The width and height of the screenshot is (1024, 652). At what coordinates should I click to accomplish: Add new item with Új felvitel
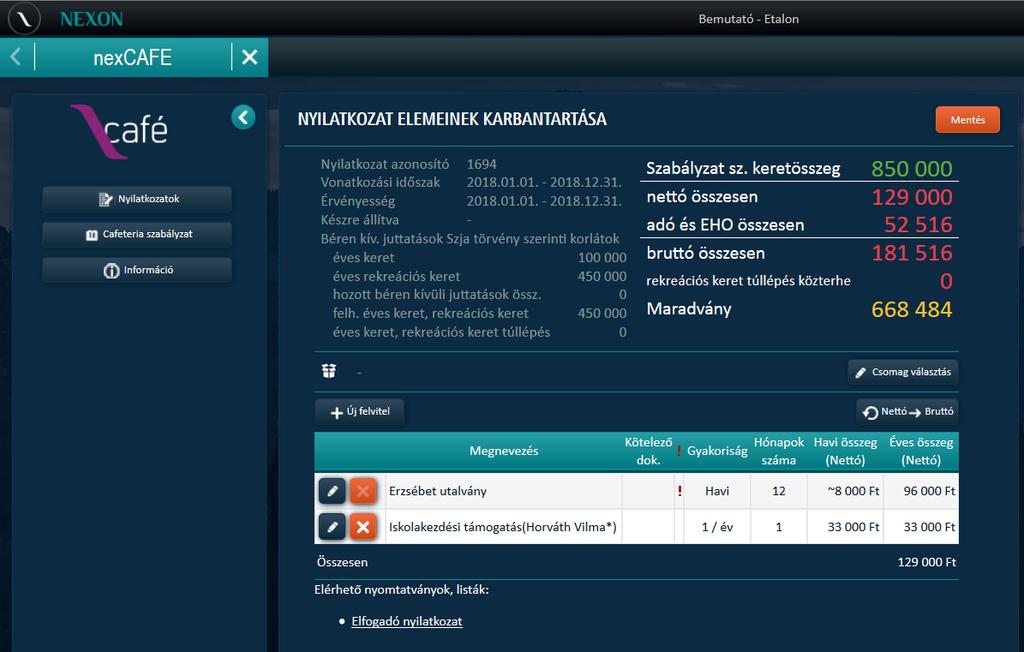point(359,412)
